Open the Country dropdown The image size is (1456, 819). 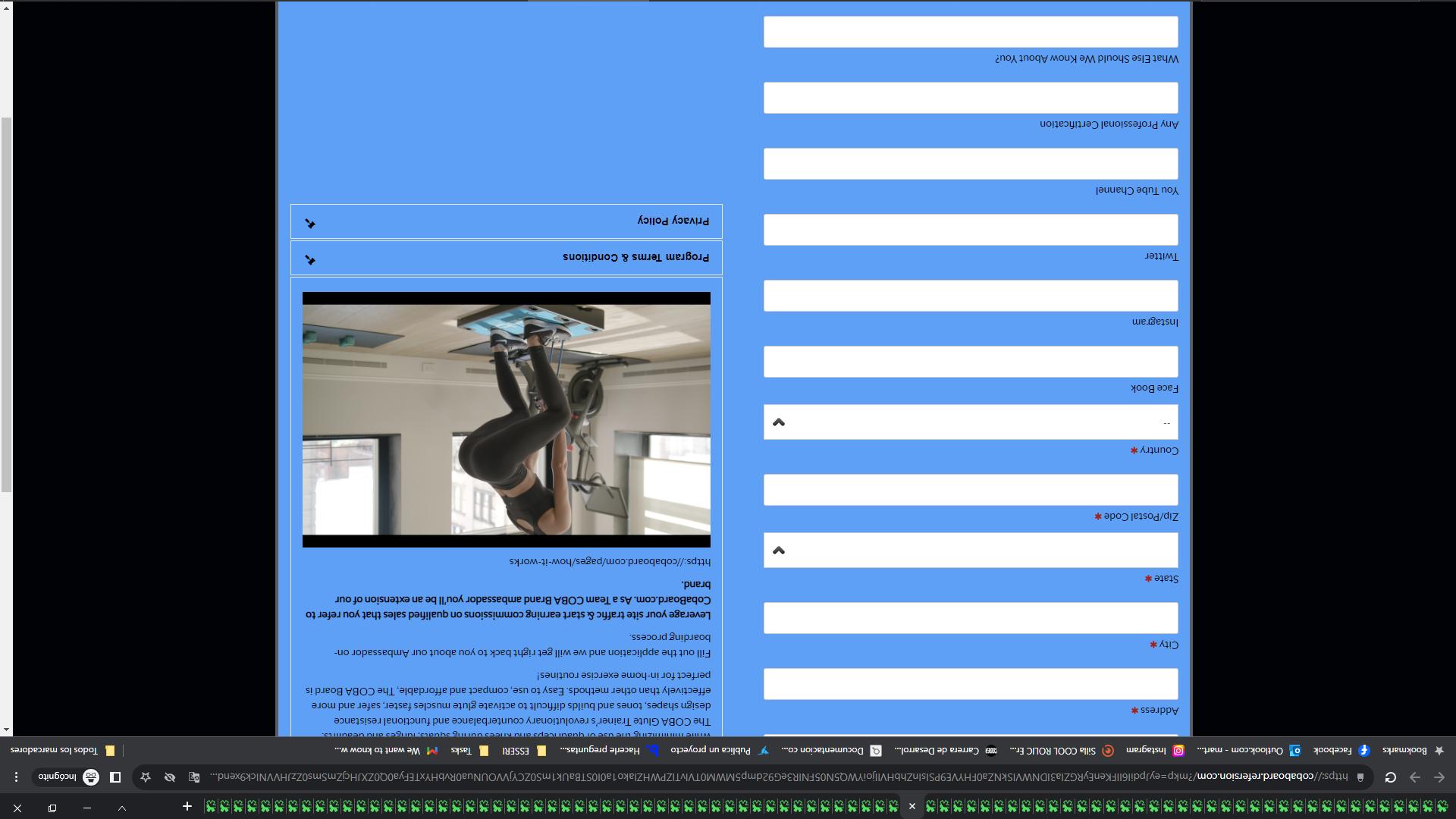pos(971,422)
